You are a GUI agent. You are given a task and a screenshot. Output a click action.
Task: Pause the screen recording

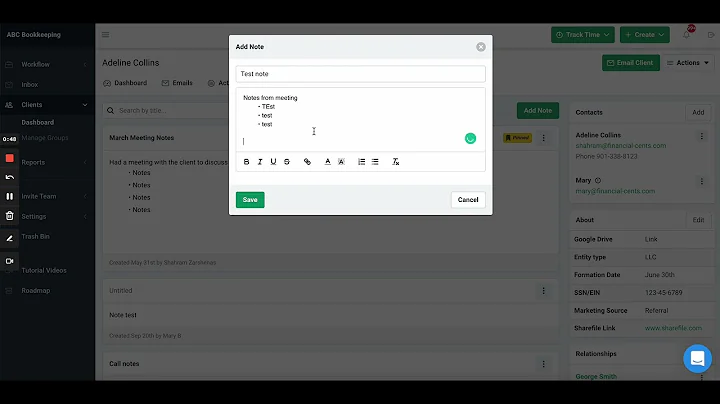pyautogui.click(x=10, y=196)
